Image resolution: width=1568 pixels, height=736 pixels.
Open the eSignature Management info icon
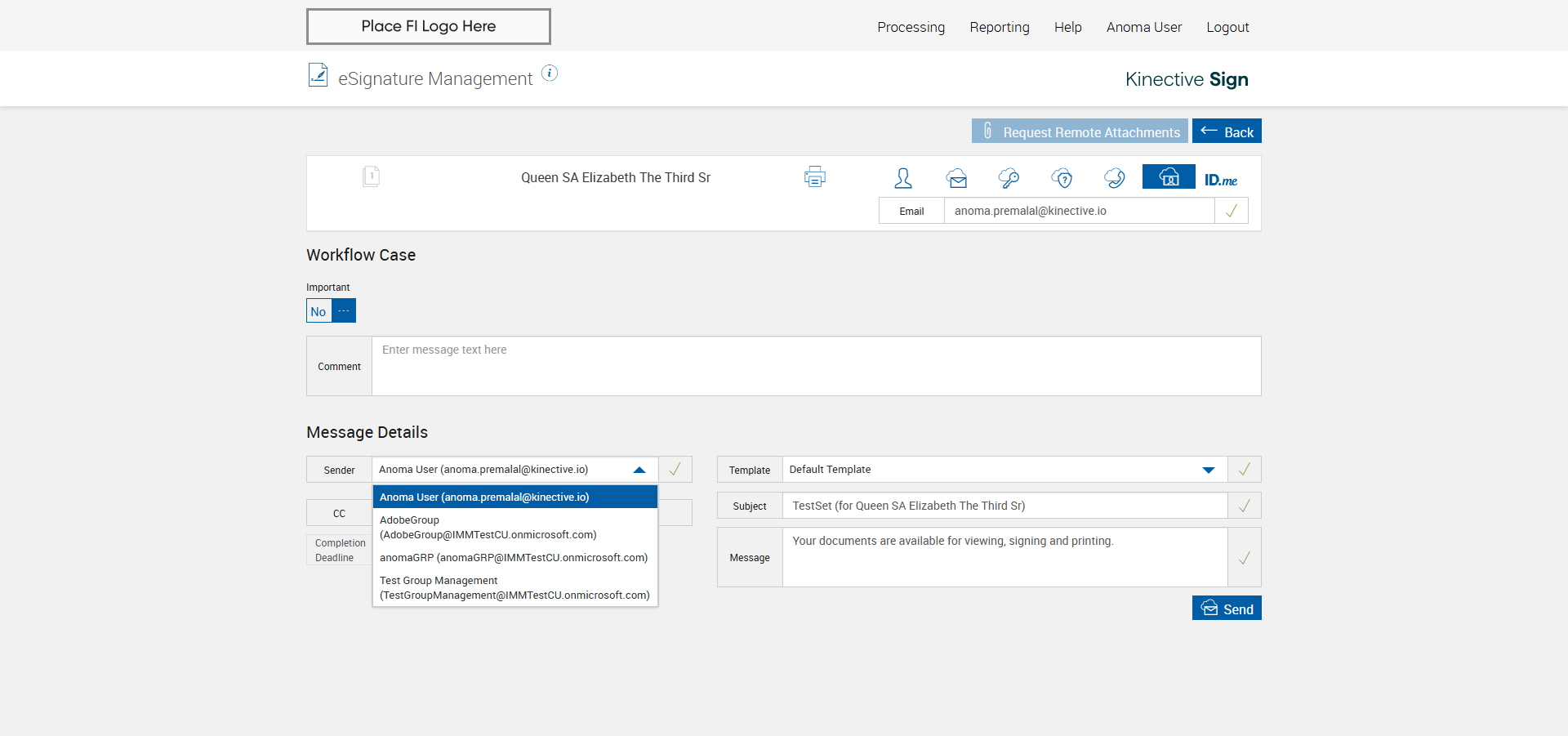[550, 74]
